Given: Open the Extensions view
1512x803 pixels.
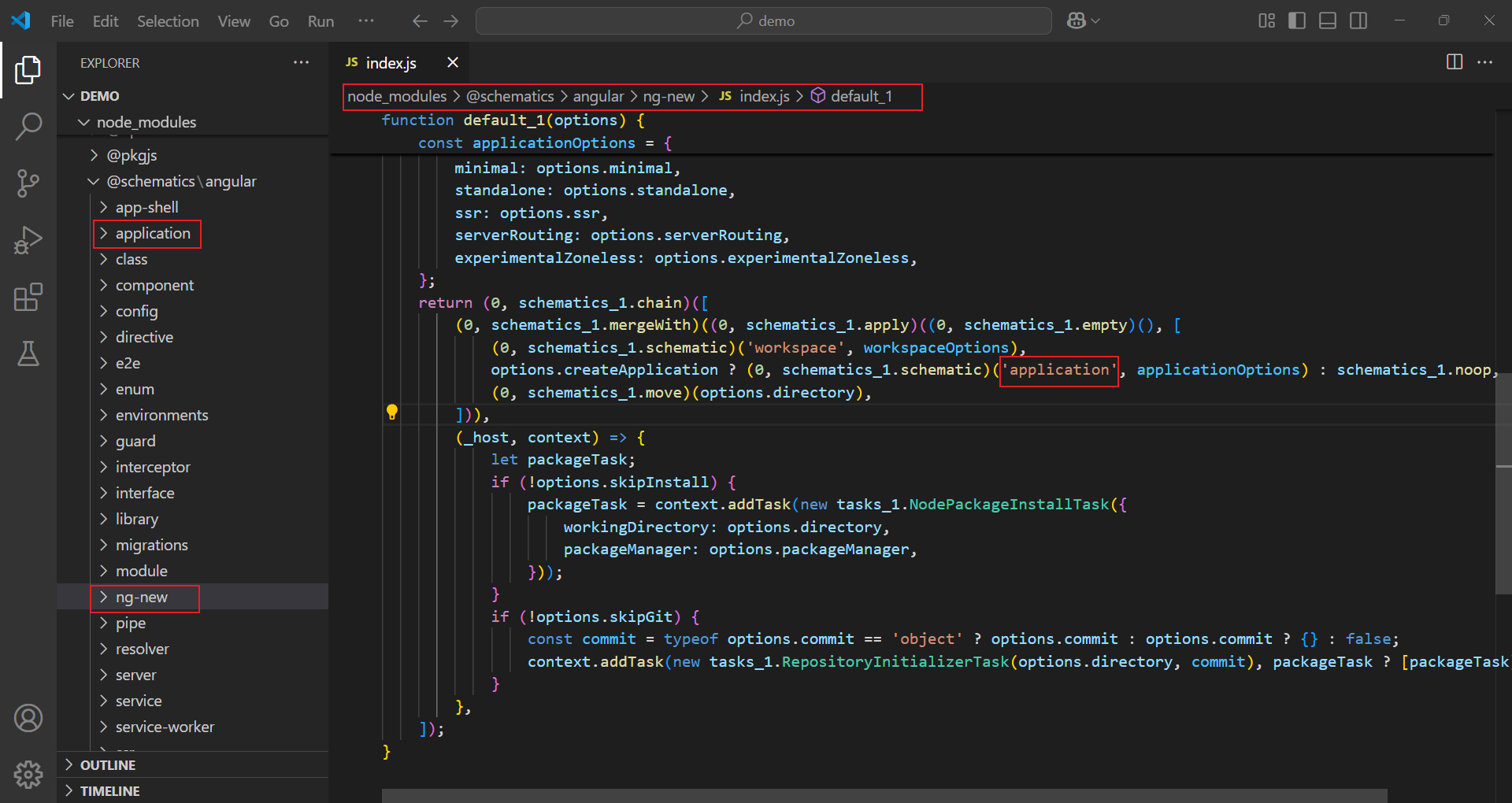Looking at the screenshot, I should [28, 298].
